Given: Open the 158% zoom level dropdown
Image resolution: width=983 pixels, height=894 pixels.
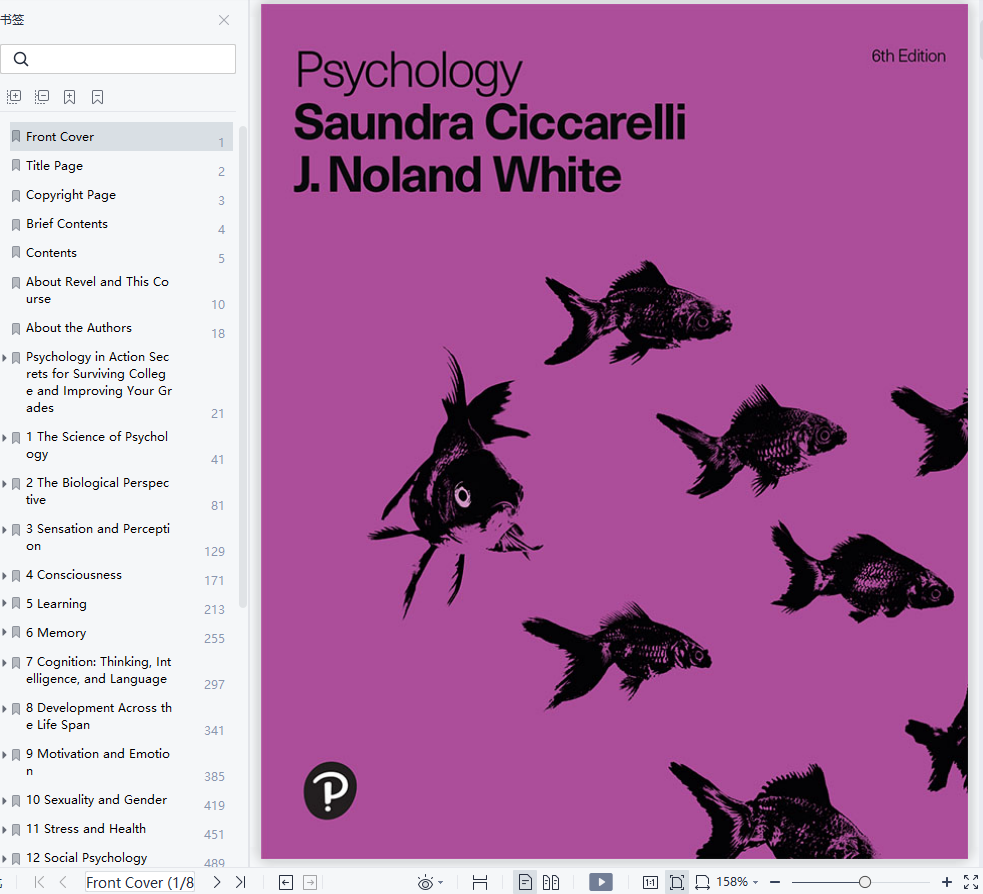Looking at the screenshot, I should [x=737, y=882].
